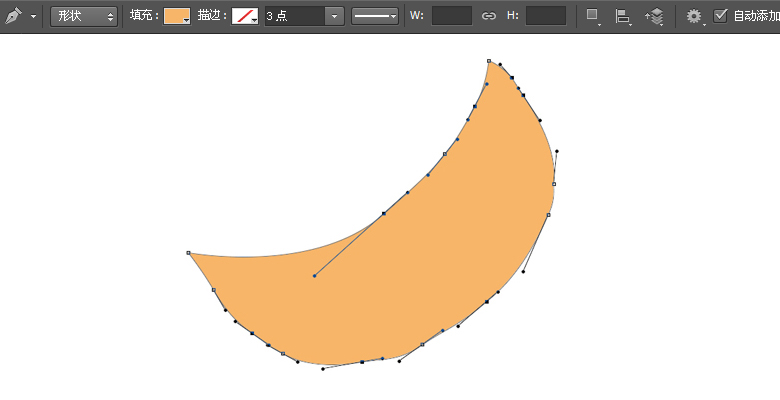Viewport: 780px width, 400px height.
Task: Click the anchor point at crescent's left tip
Action: (189, 253)
